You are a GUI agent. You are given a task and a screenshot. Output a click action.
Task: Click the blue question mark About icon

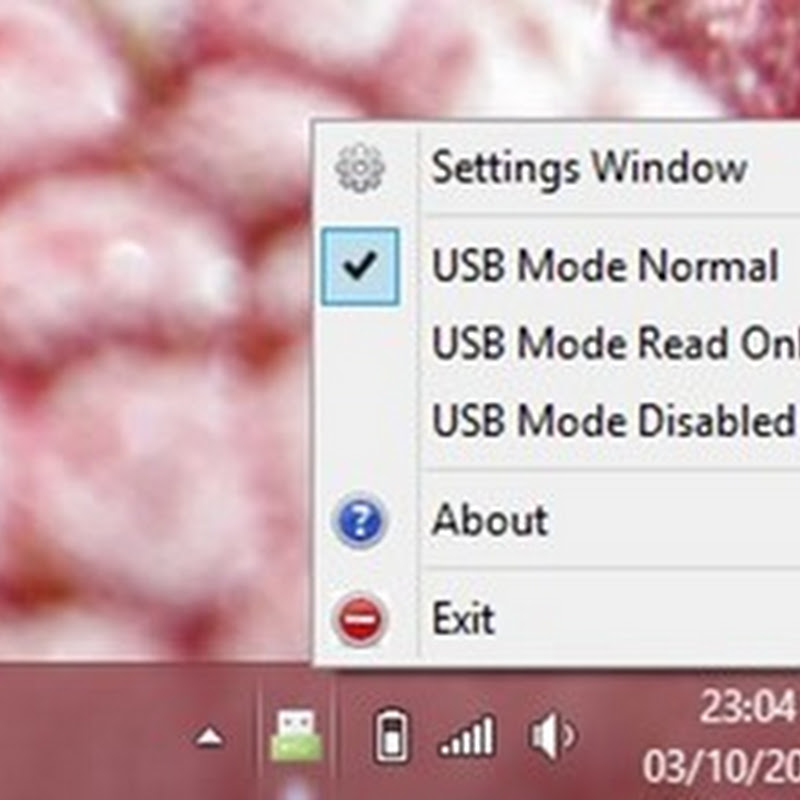(360, 521)
